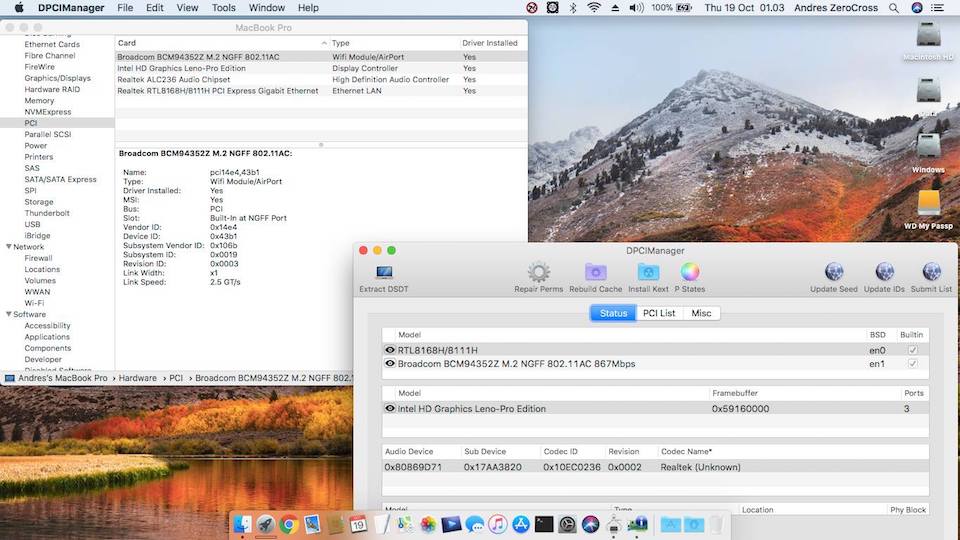Run Repair Perms gear tool
The height and width of the screenshot is (540, 960).
[x=538, y=278]
